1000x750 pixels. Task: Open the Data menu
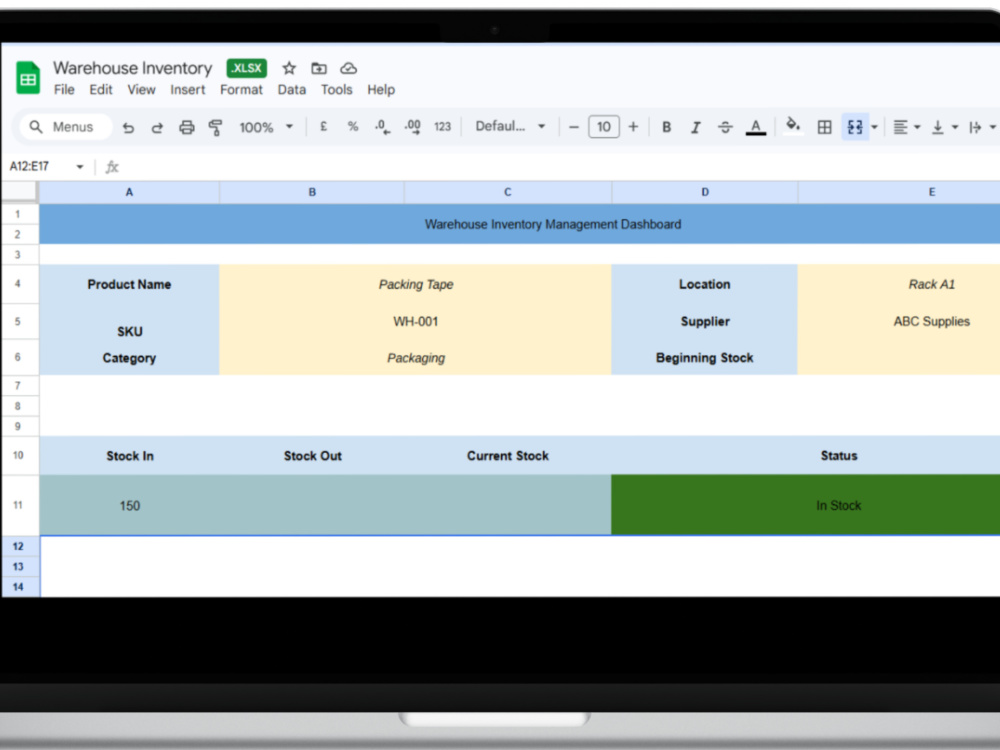click(x=291, y=90)
